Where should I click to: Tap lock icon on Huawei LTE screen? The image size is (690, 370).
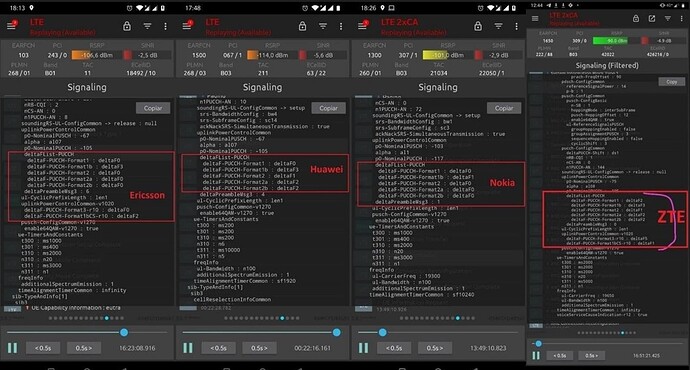click(x=302, y=26)
